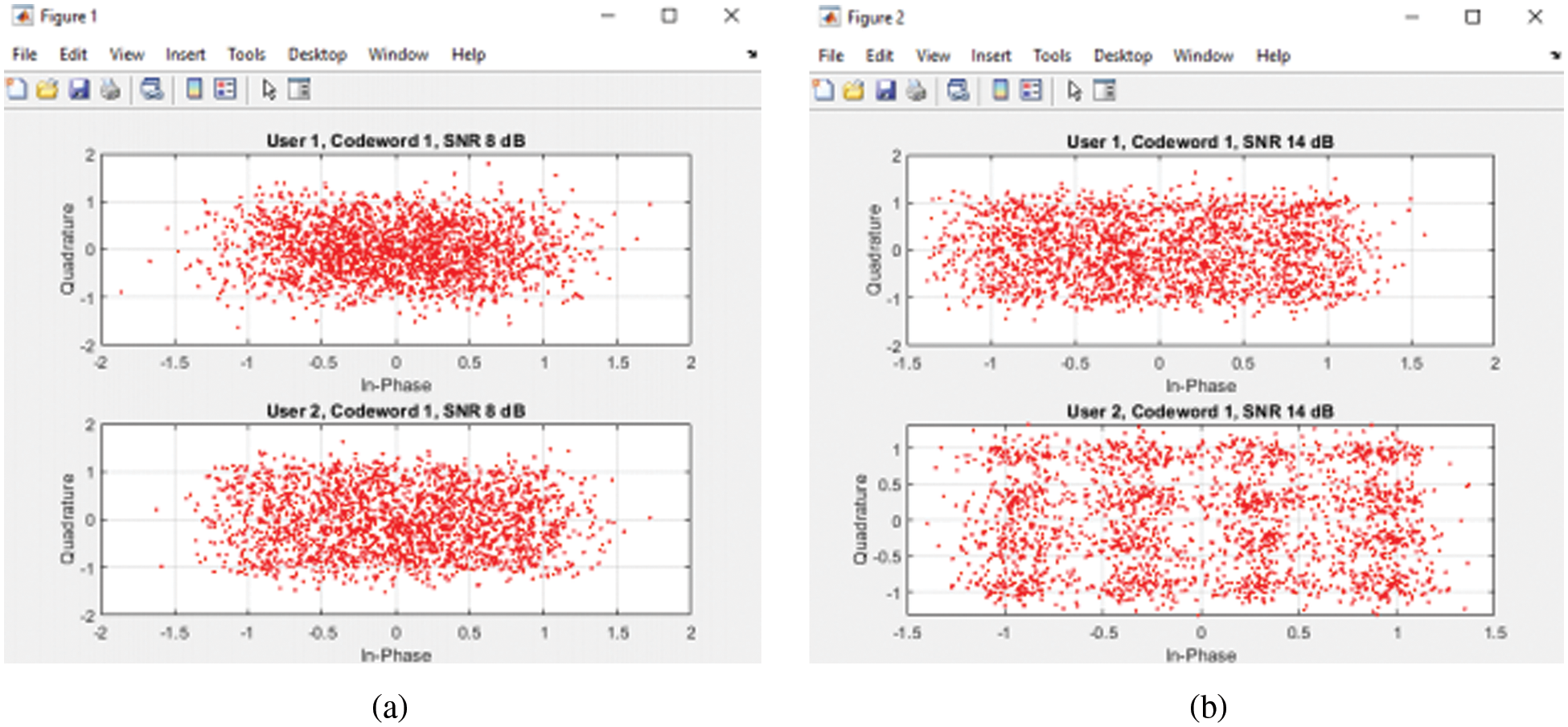The height and width of the screenshot is (727, 1568).
Task: Expand the Tools menu in Figure 2
Action: point(1052,55)
